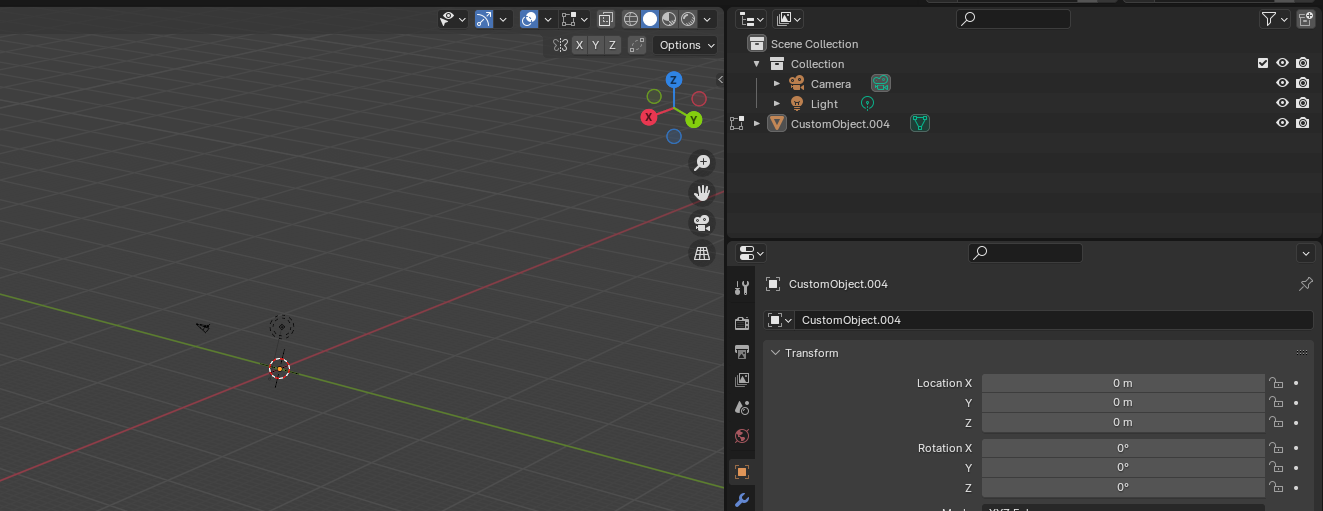Uncheck the Collection exclude checkbox

pyautogui.click(x=1263, y=63)
